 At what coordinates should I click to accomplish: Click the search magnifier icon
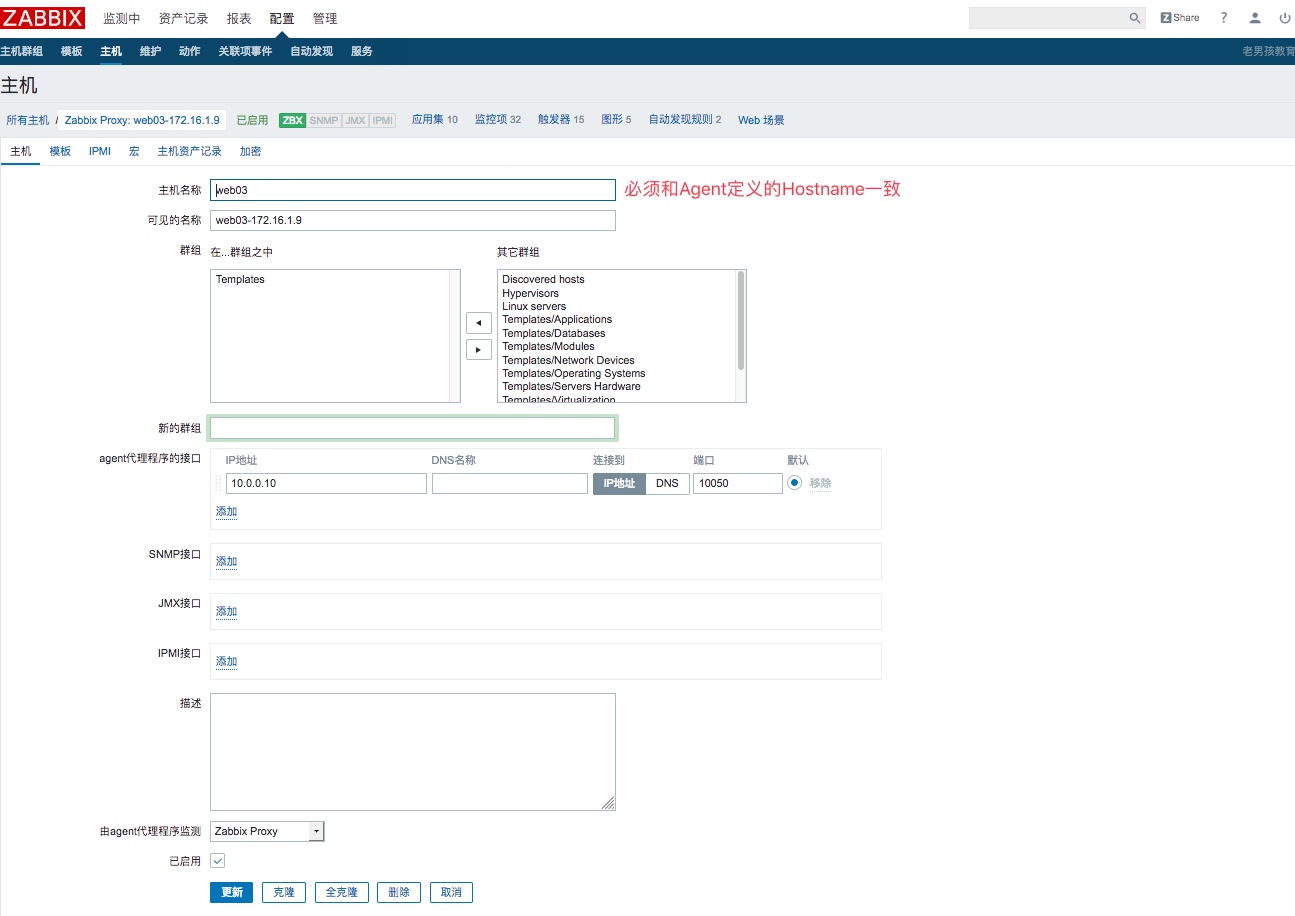tap(1135, 18)
